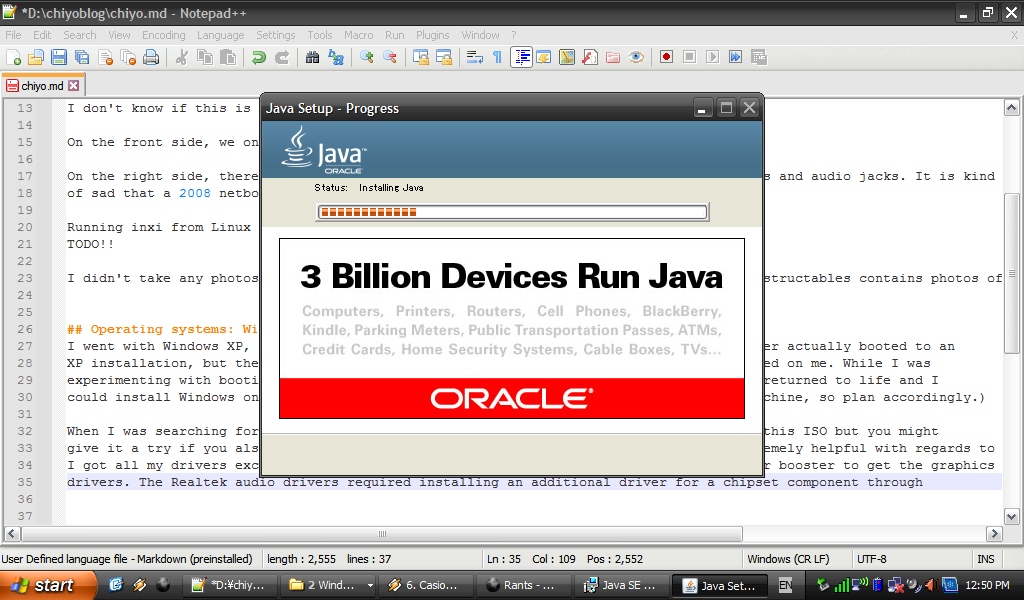Click line number 26 in the margin

25,329
